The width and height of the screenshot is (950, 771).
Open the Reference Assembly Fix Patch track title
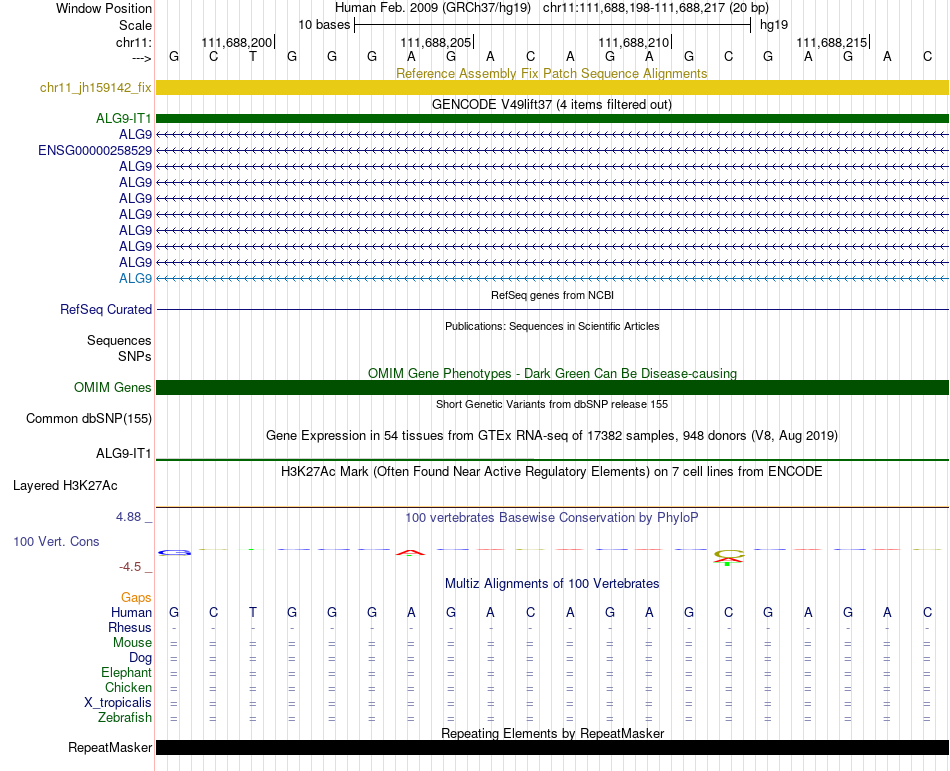point(551,73)
